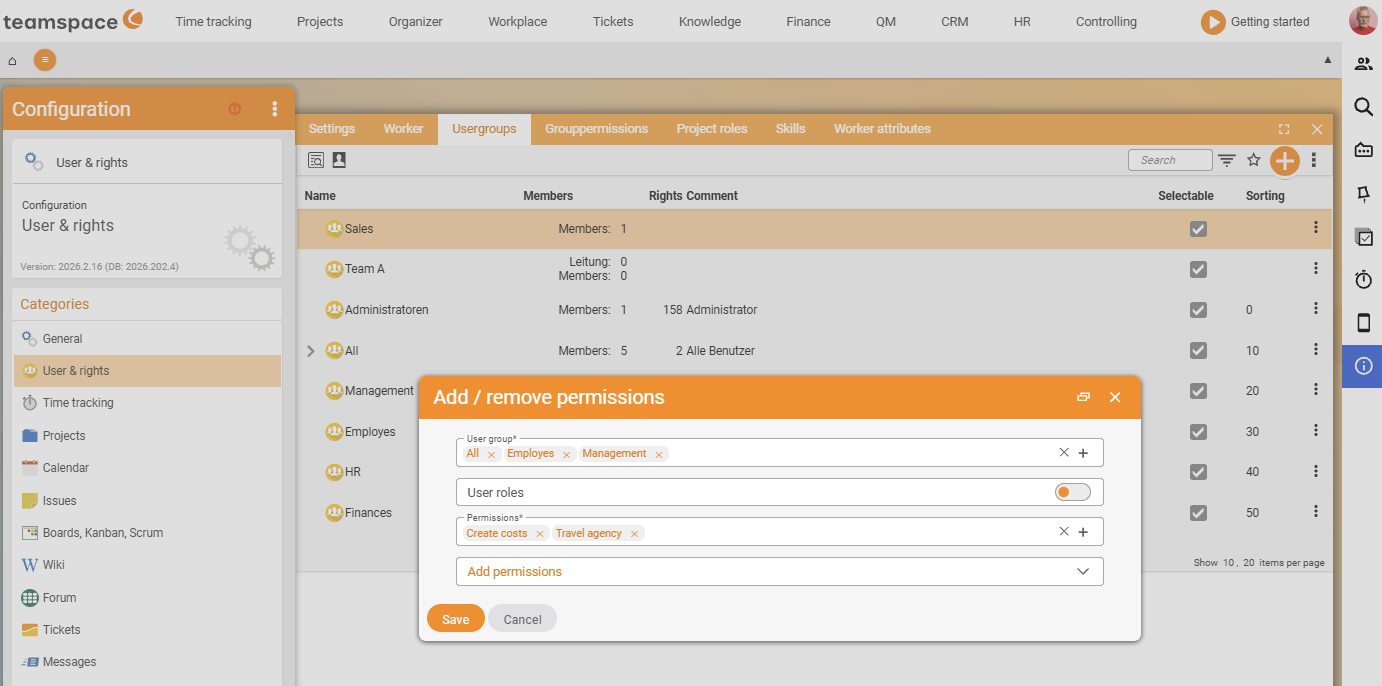Expand the All usergroup row chevron
Screen dimensions: 1382x686
click(x=310, y=351)
